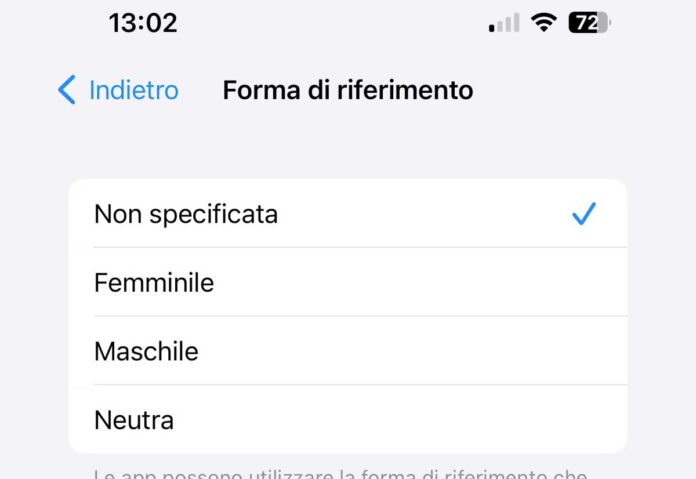Tap the blue back chevron icon

66,90
